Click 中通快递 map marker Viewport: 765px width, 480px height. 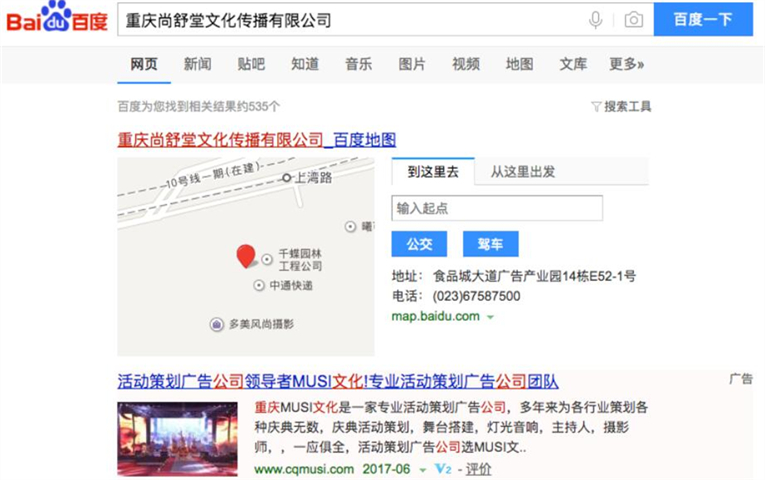tap(259, 285)
